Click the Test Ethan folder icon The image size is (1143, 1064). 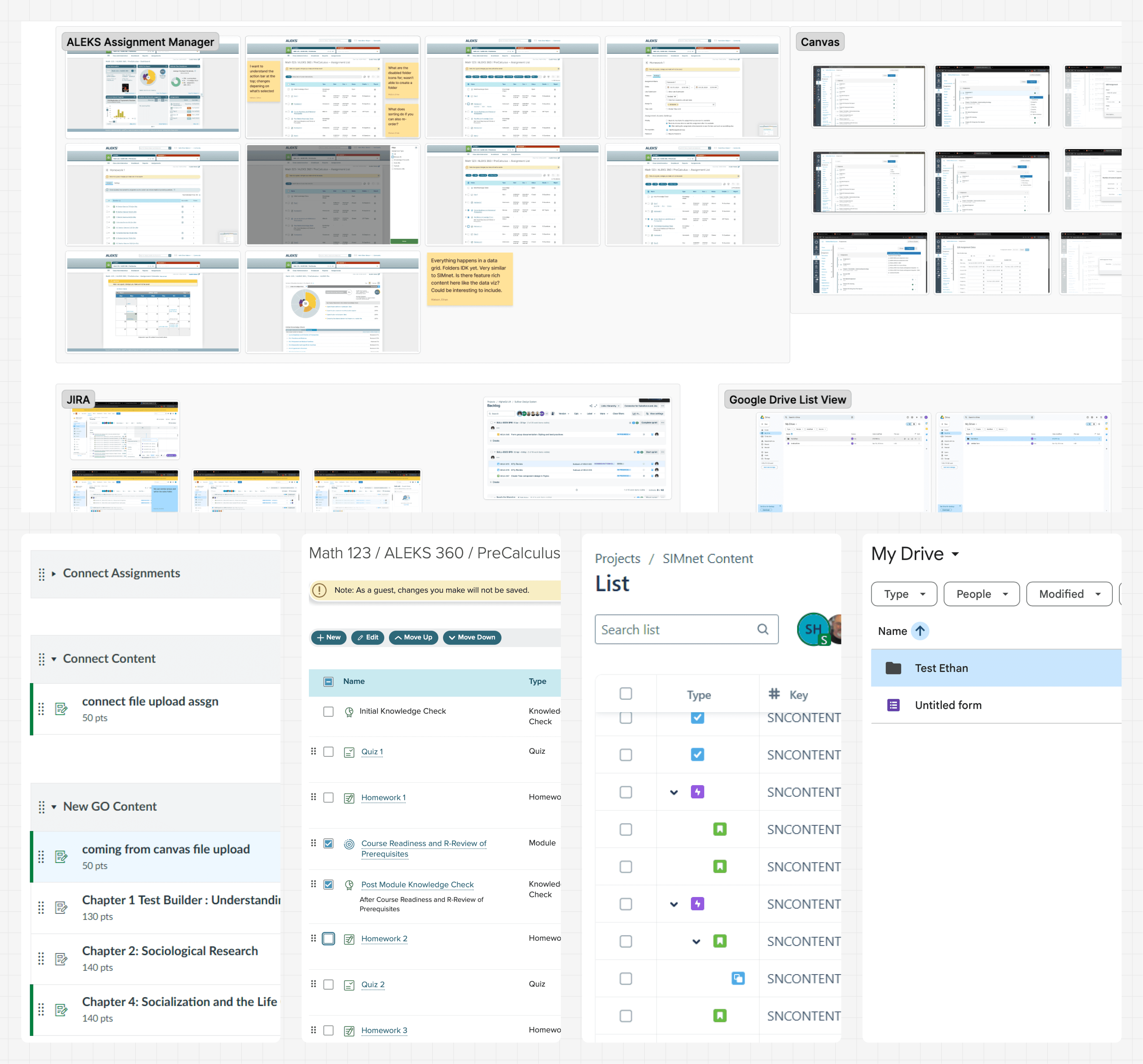tap(893, 668)
